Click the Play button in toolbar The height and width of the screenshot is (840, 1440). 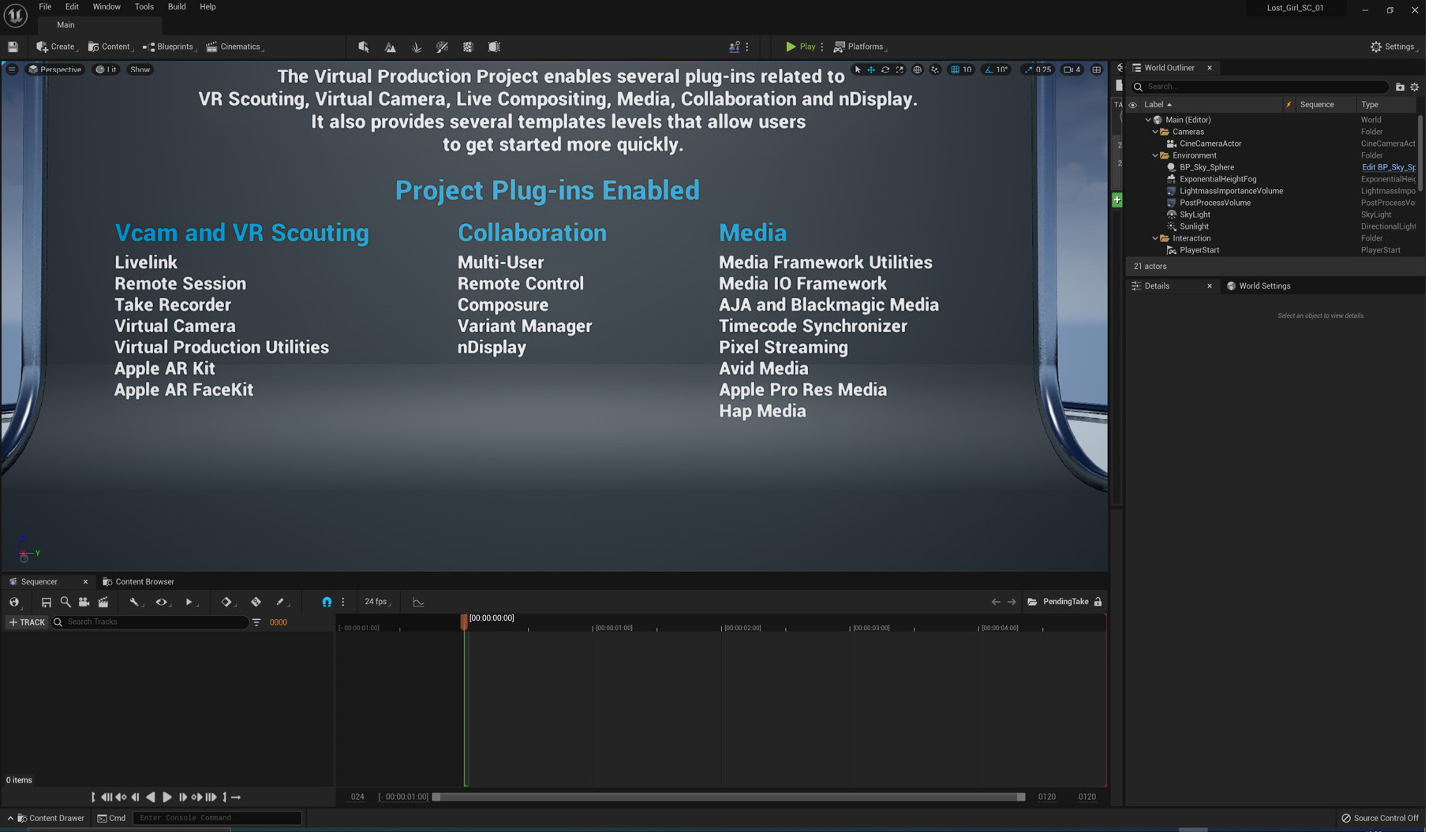[800, 47]
